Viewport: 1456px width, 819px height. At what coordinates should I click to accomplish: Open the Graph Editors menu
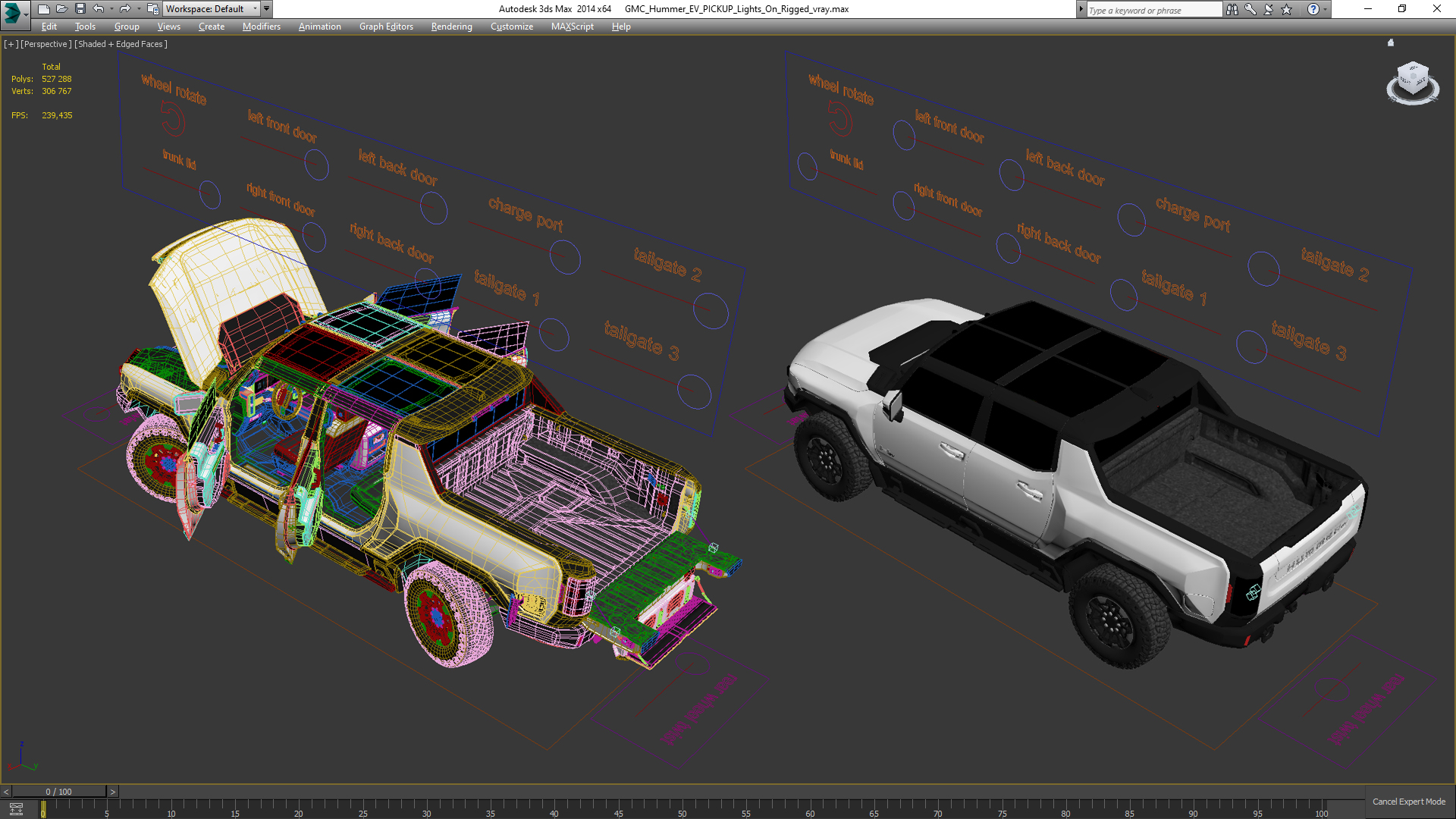coord(386,27)
